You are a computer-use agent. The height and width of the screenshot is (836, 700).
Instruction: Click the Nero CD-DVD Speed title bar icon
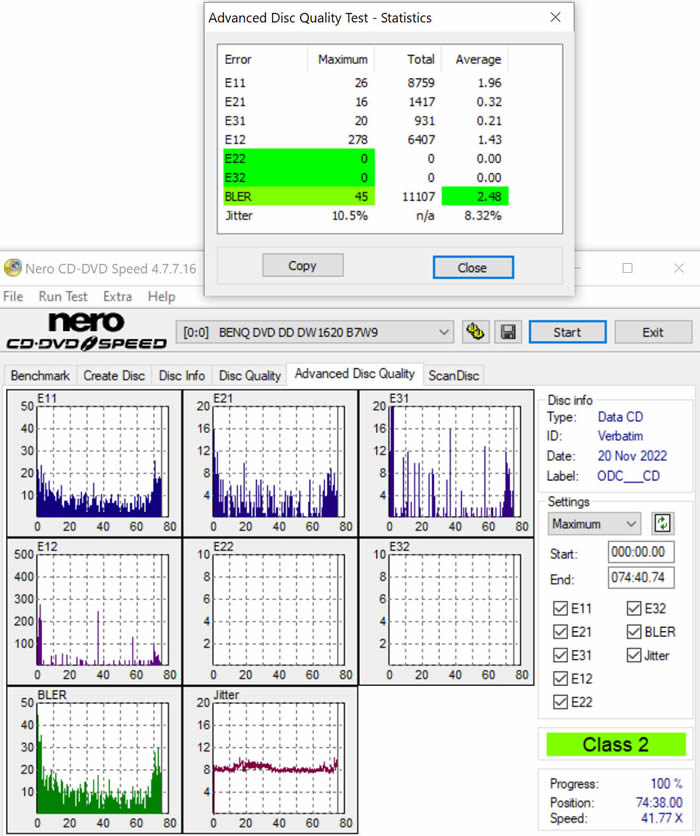(x=12, y=268)
